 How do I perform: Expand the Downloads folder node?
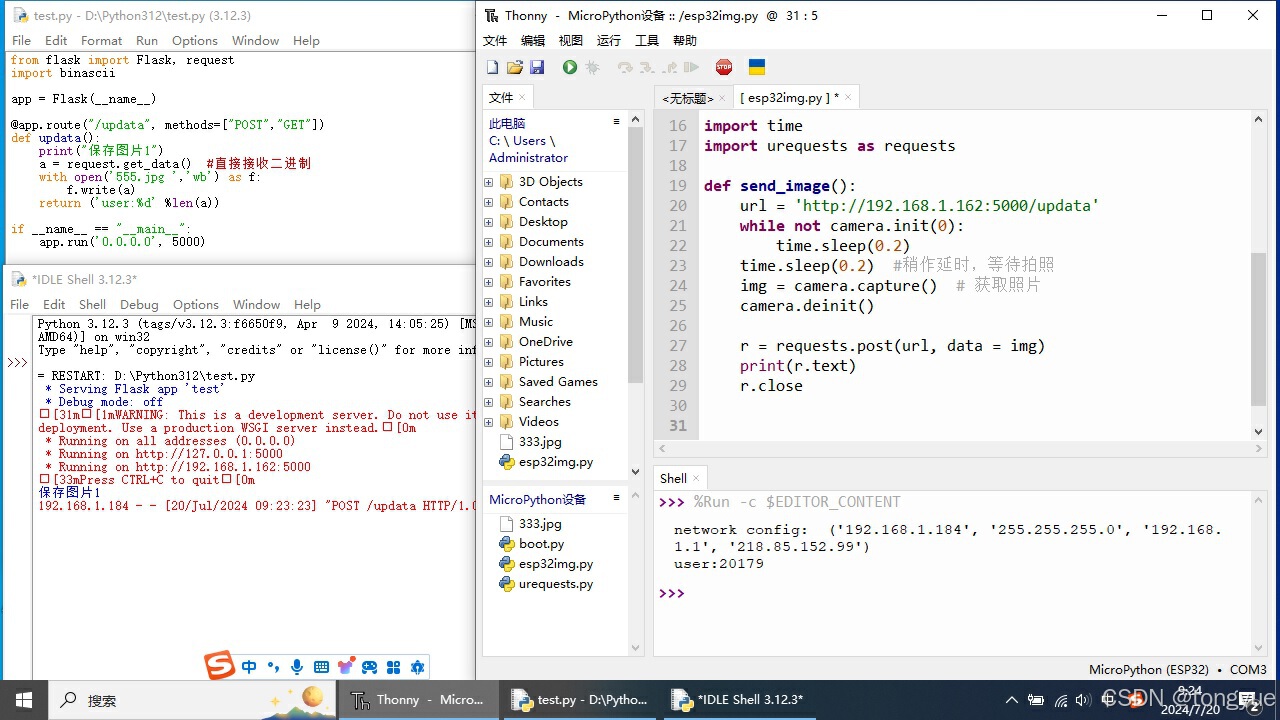pyautogui.click(x=489, y=262)
